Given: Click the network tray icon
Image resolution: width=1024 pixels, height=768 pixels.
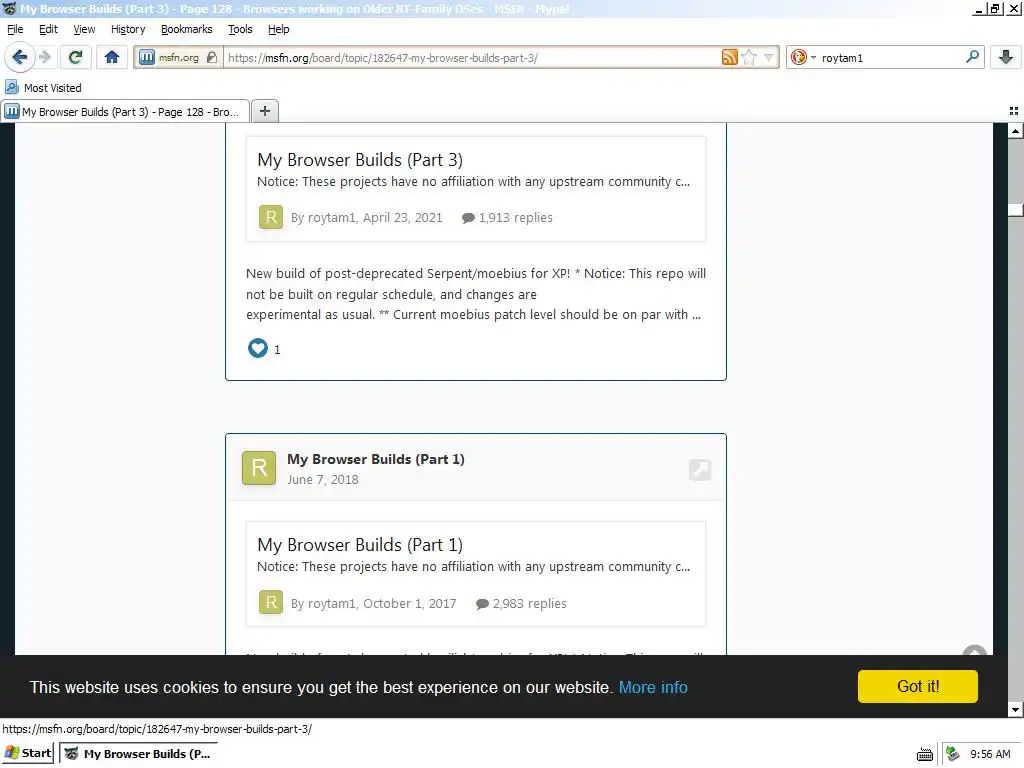Looking at the screenshot, I should pyautogui.click(x=953, y=754).
